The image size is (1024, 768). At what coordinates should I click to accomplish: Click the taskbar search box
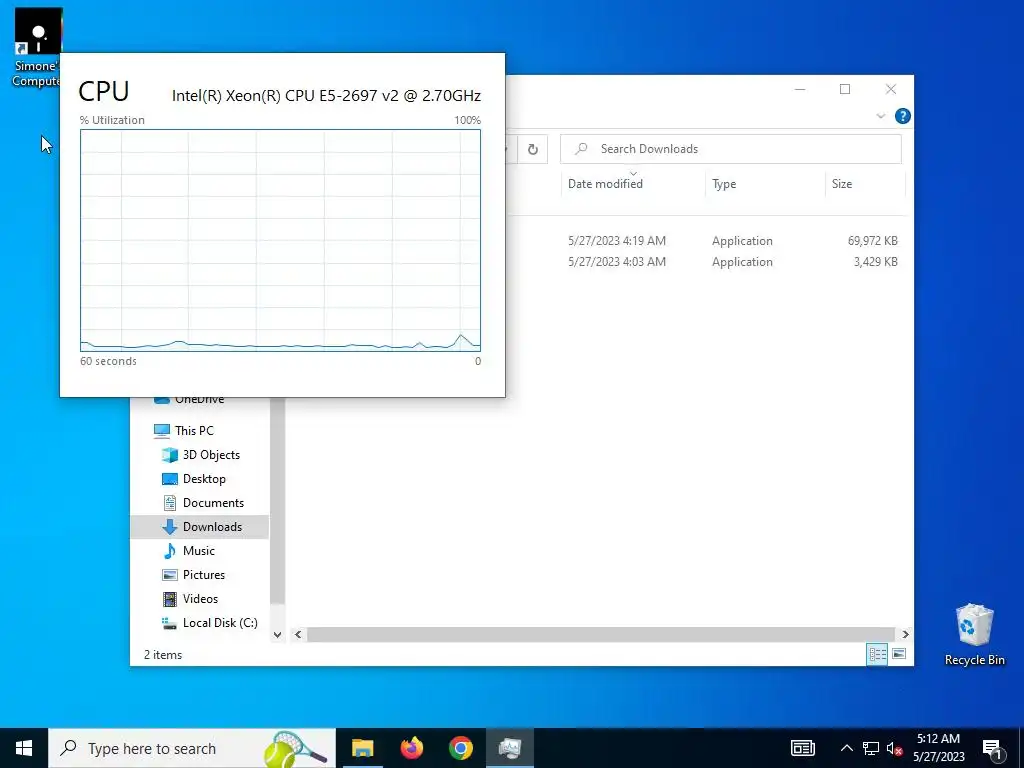tap(192, 748)
